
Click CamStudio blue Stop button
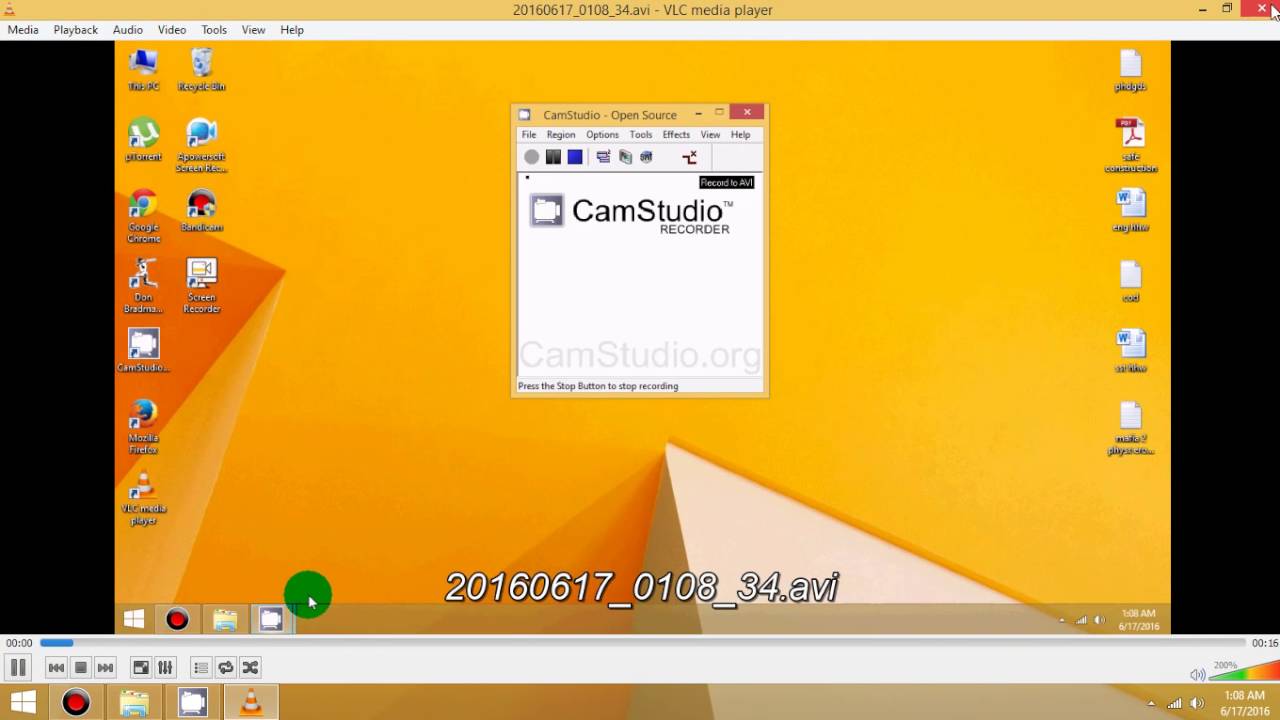[x=575, y=157]
